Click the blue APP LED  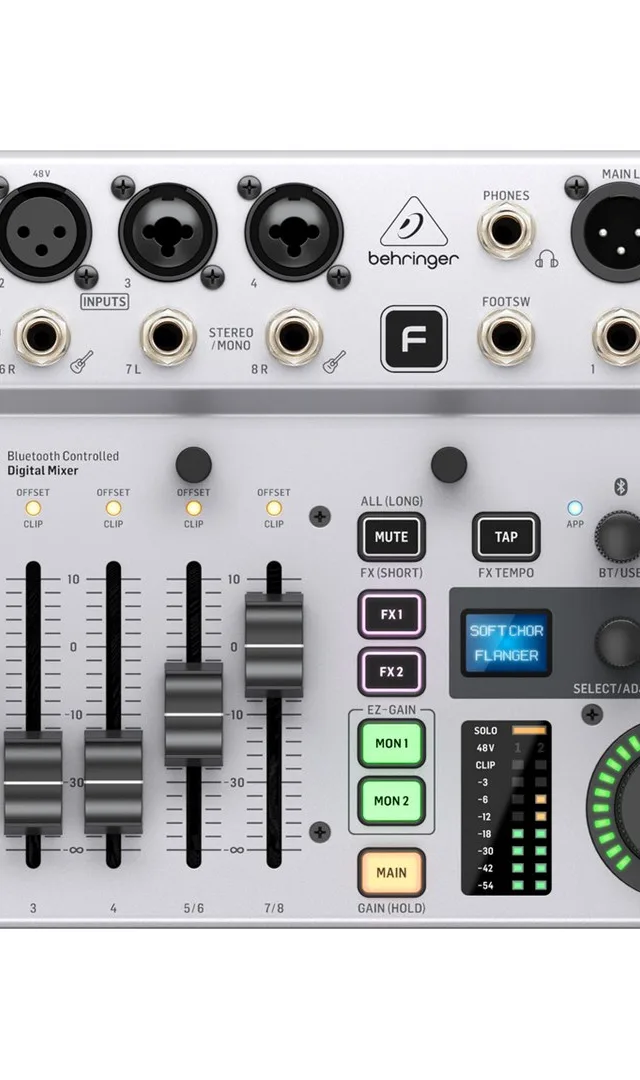click(x=575, y=508)
